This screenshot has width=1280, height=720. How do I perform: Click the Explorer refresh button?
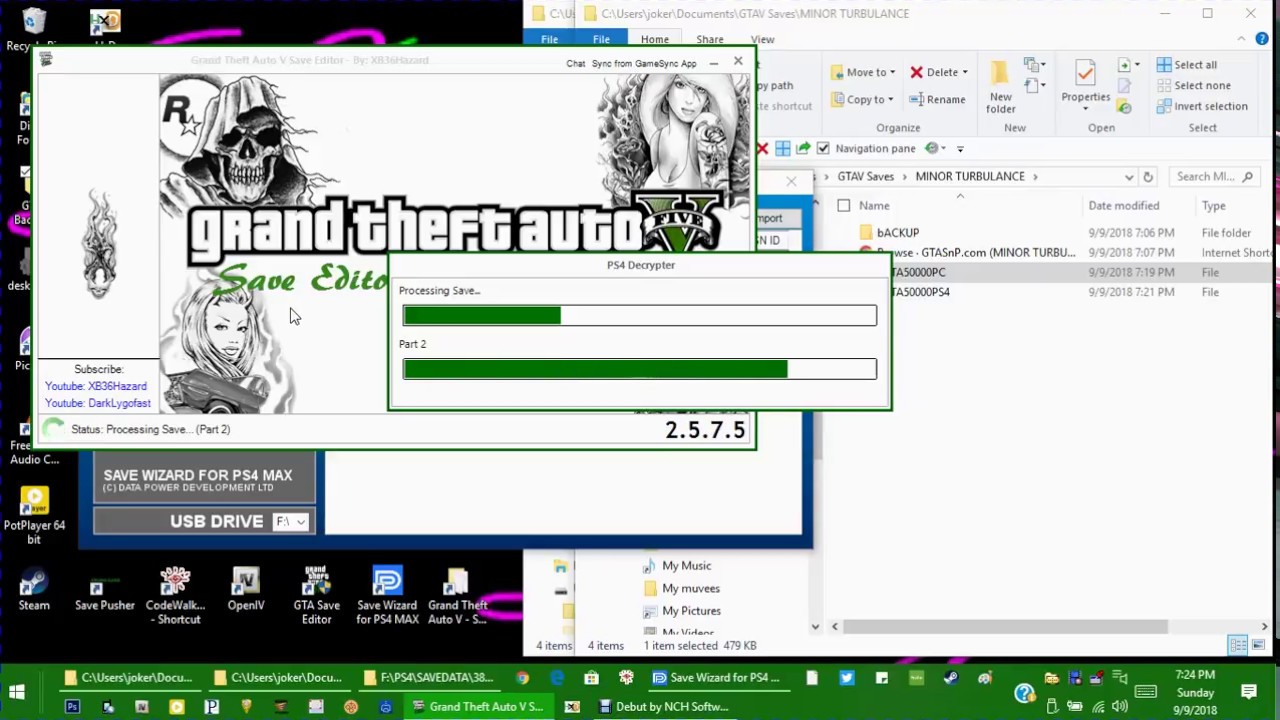coord(1148,177)
